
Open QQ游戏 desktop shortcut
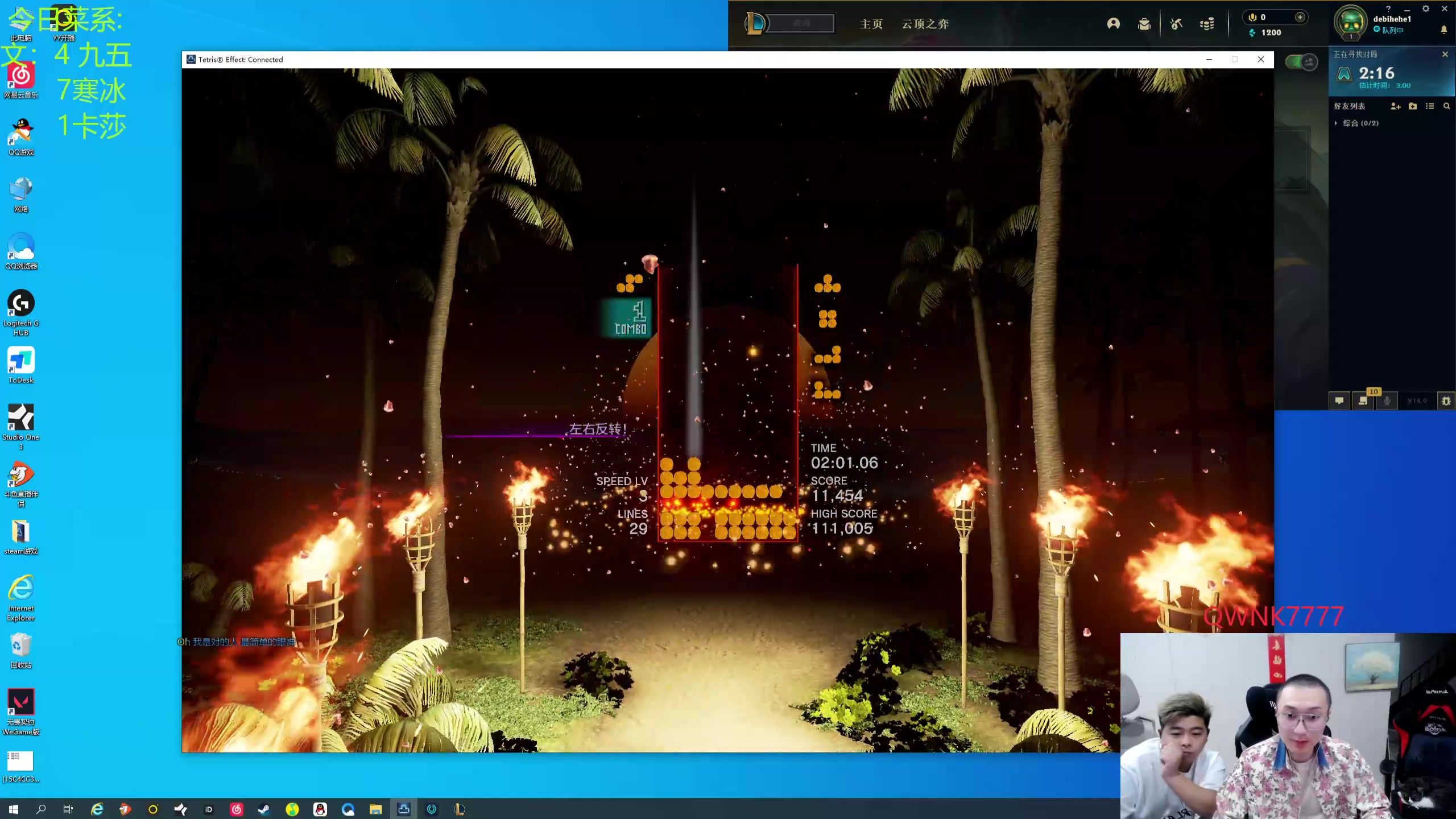pyautogui.click(x=21, y=136)
